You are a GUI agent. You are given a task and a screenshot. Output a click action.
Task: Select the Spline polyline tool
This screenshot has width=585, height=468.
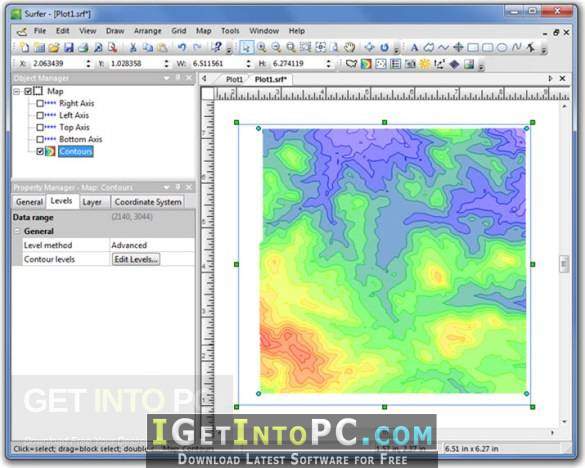coord(517,47)
